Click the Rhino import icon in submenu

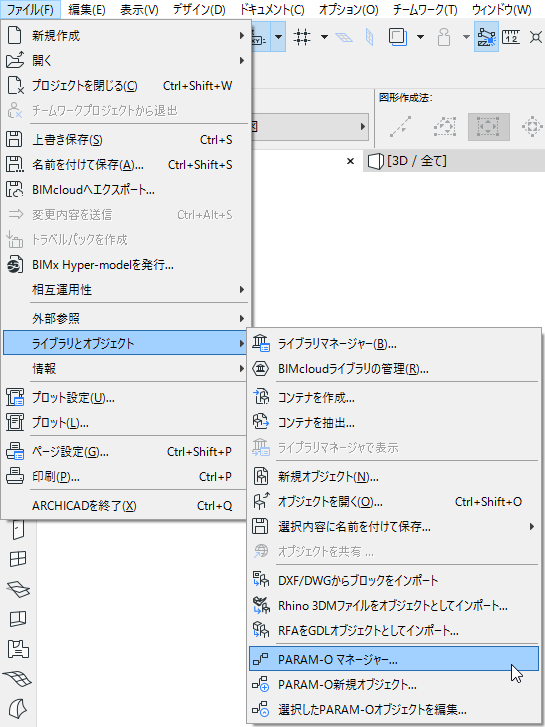261,605
